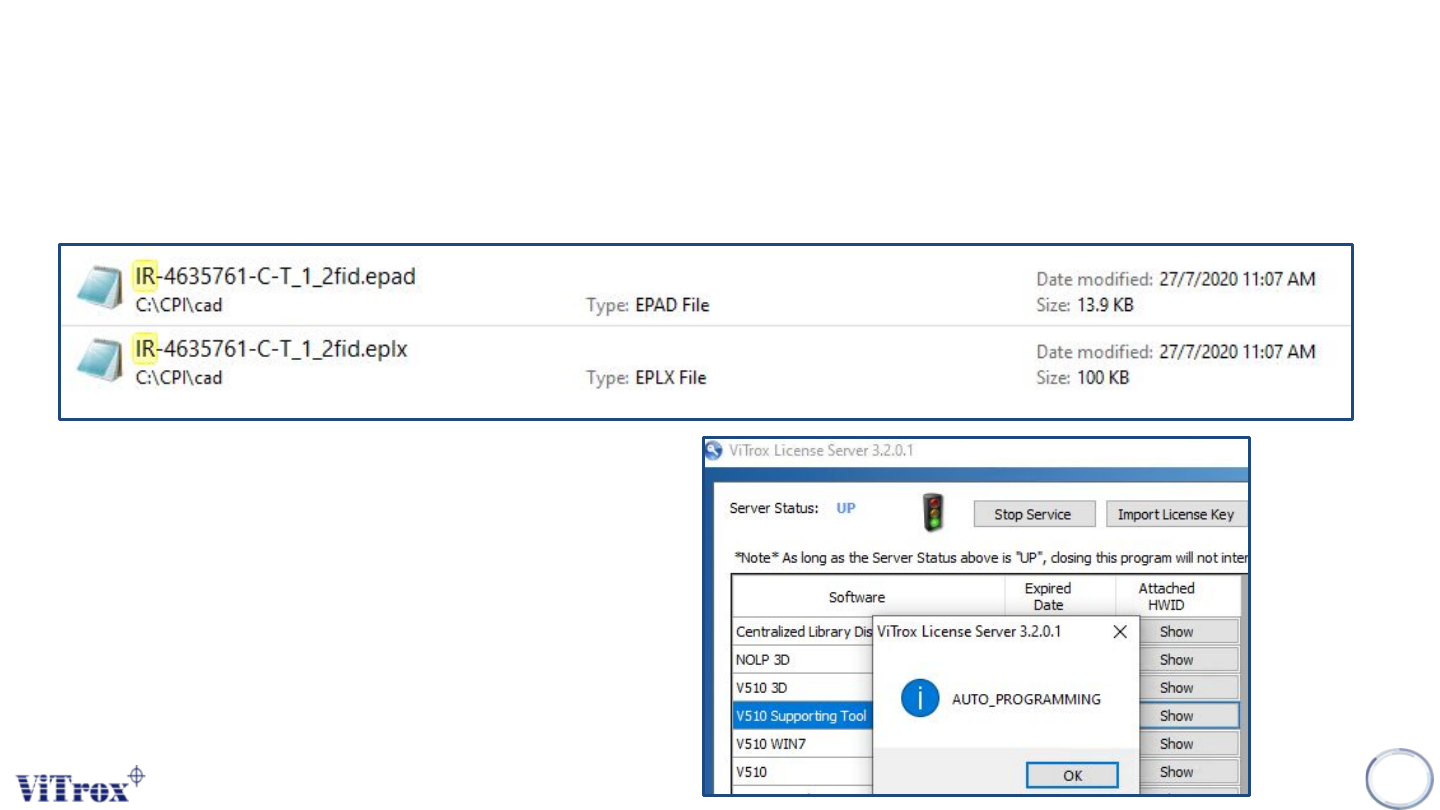Open Import License Key
The height and width of the screenshot is (810, 1440).
pyautogui.click(x=1176, y=514)
